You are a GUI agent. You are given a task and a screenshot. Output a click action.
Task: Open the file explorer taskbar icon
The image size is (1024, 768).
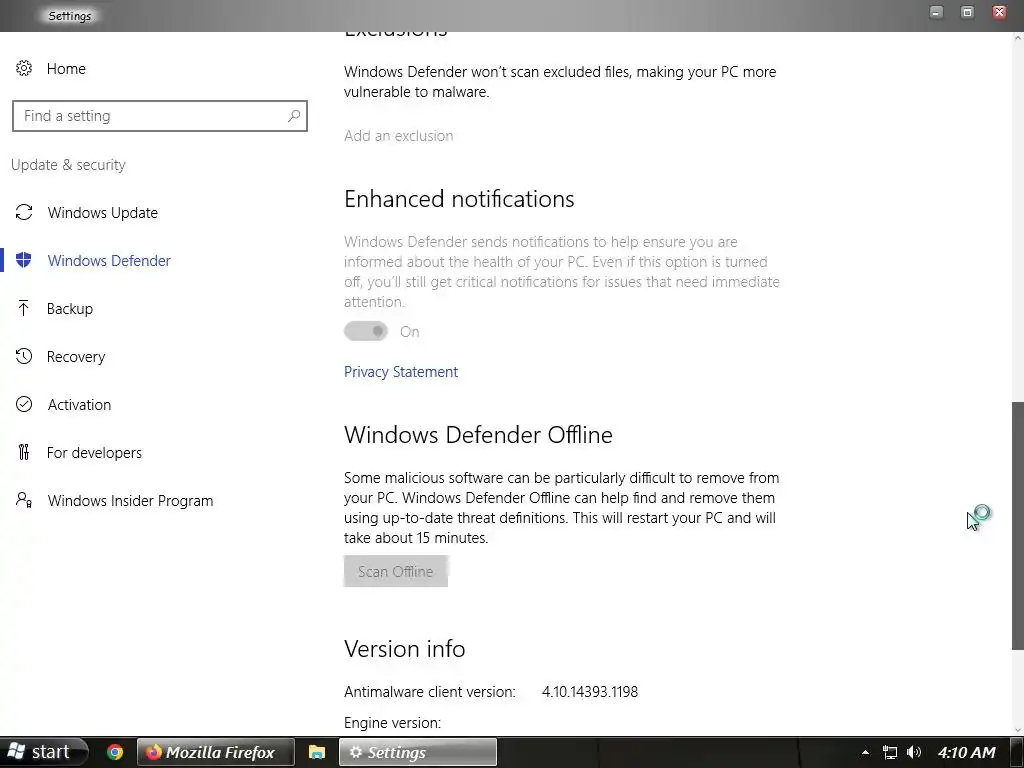[x=317, y=752]
